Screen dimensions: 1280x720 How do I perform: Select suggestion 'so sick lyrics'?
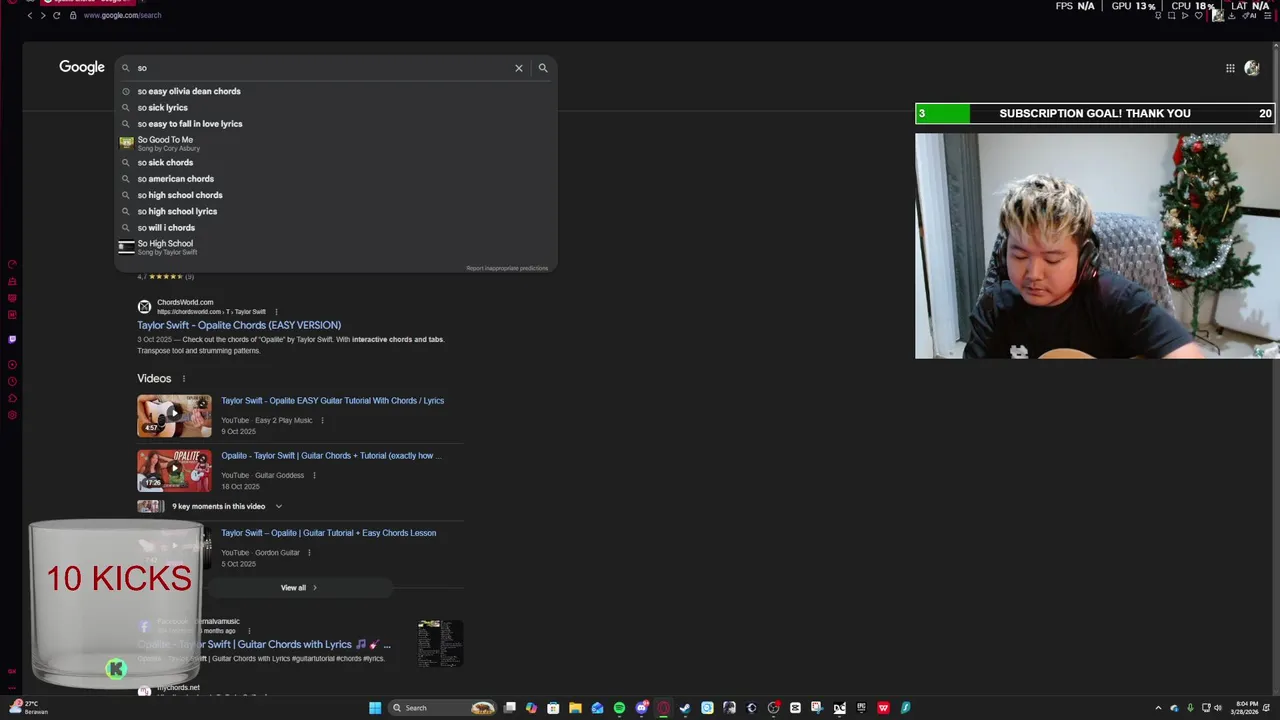(335, 107)
